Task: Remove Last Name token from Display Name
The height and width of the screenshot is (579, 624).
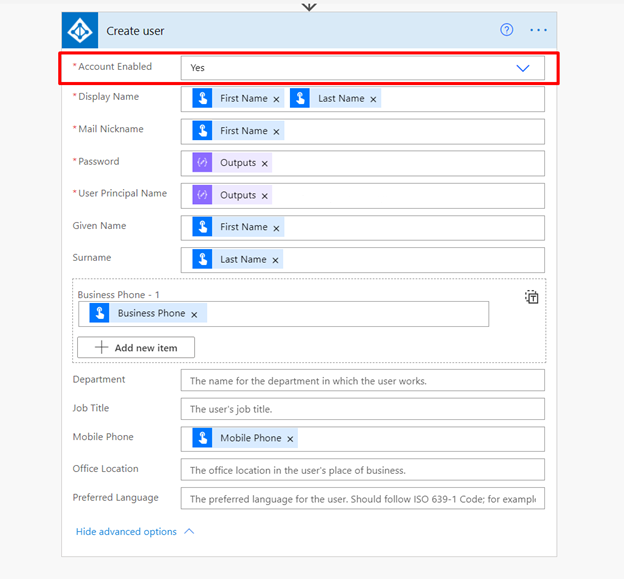Action: pyautogui.click(x=373, y=99)
